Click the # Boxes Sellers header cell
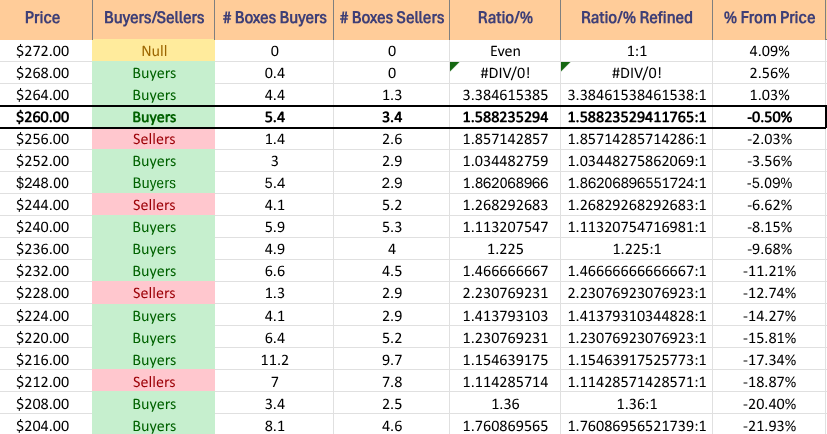The image size is (827, 434). [x=392, y=19]
